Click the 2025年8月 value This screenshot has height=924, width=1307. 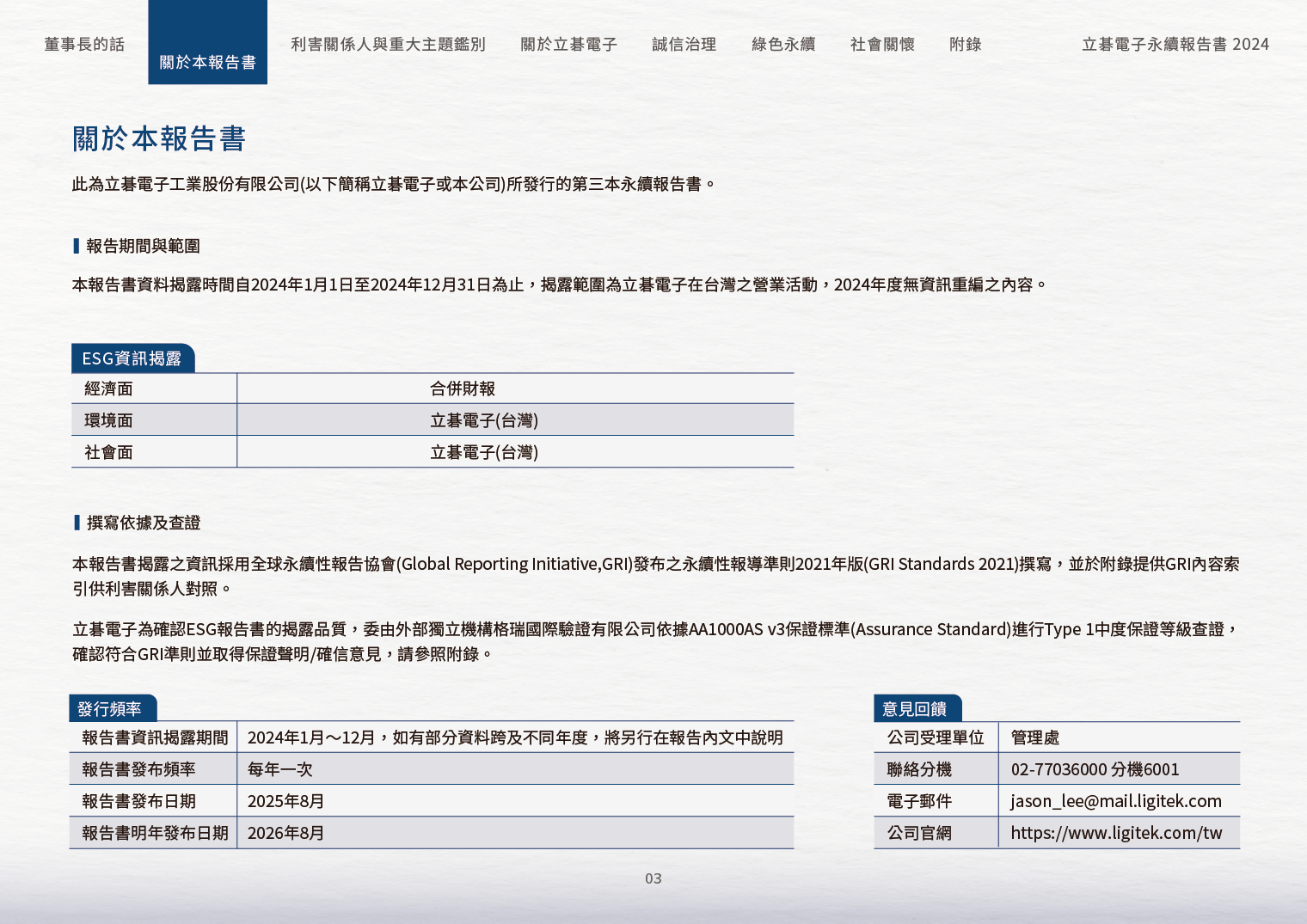pos(285,801)
